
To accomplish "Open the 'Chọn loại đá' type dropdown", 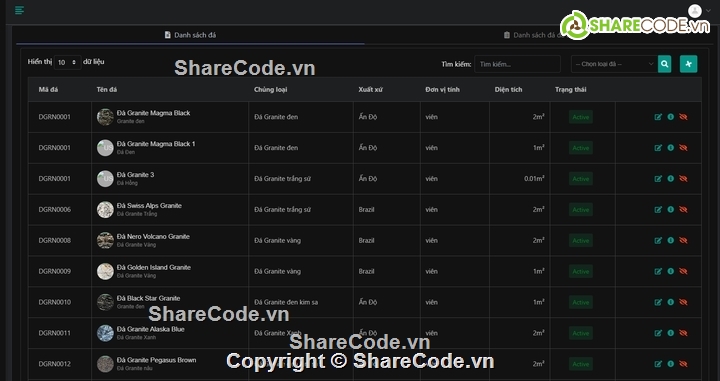I will pyautogui.click(x=614, y=64).
